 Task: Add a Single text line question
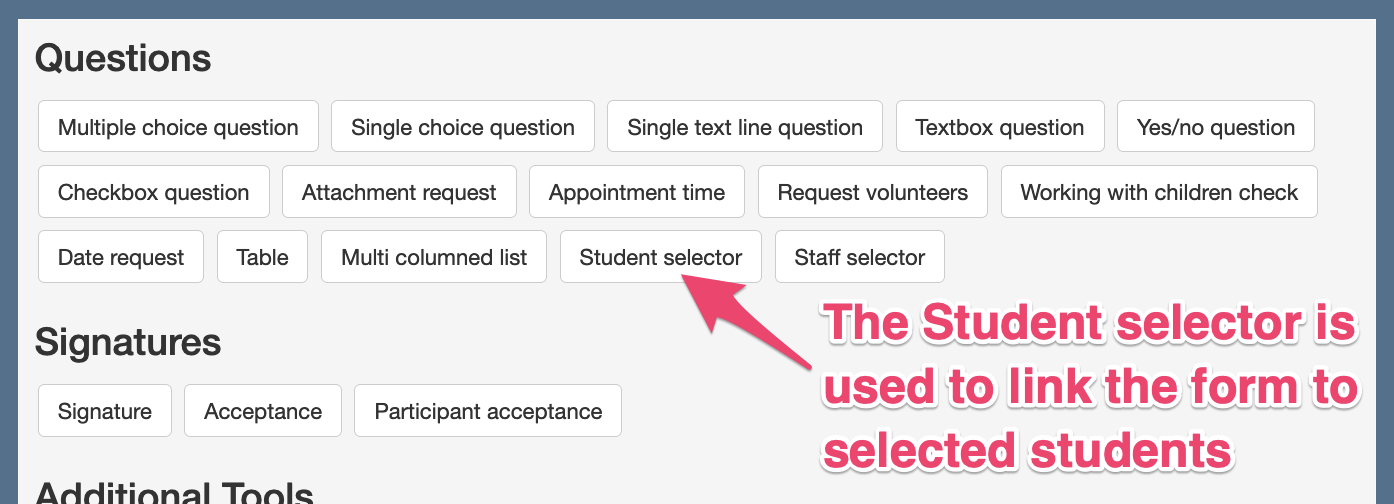(745, 127)
